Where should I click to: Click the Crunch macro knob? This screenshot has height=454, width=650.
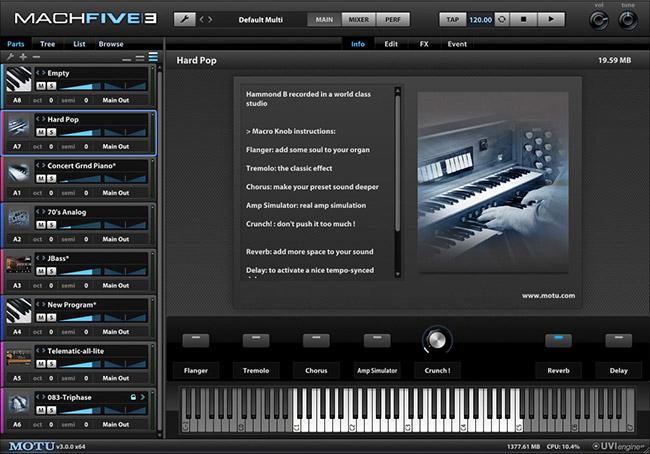pyautogui.click(x=436, y=340)
